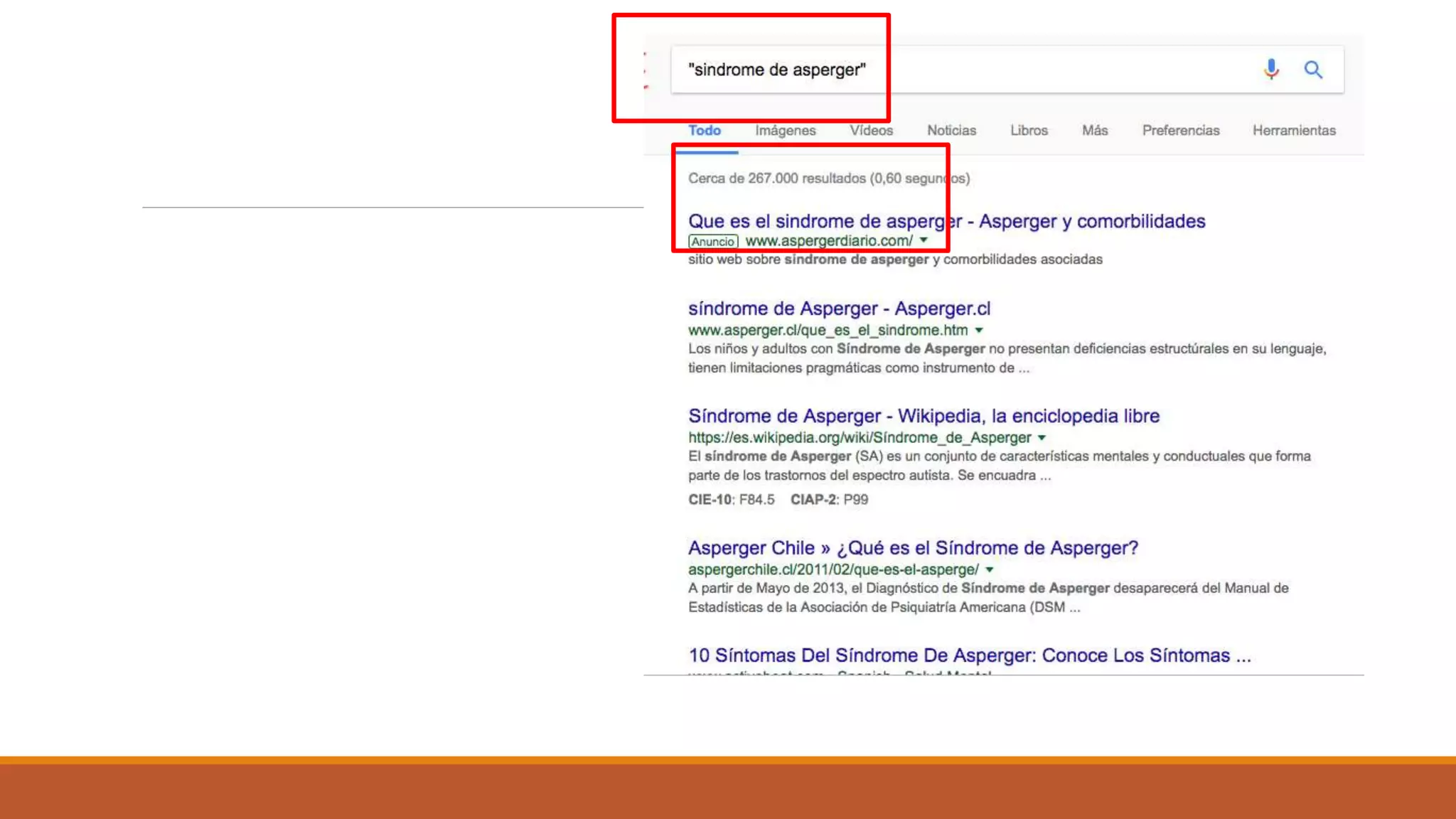Open the Libros tab
This screenshot has width=1456, height=819.
pyautogui.click(x=1029, y=130)
